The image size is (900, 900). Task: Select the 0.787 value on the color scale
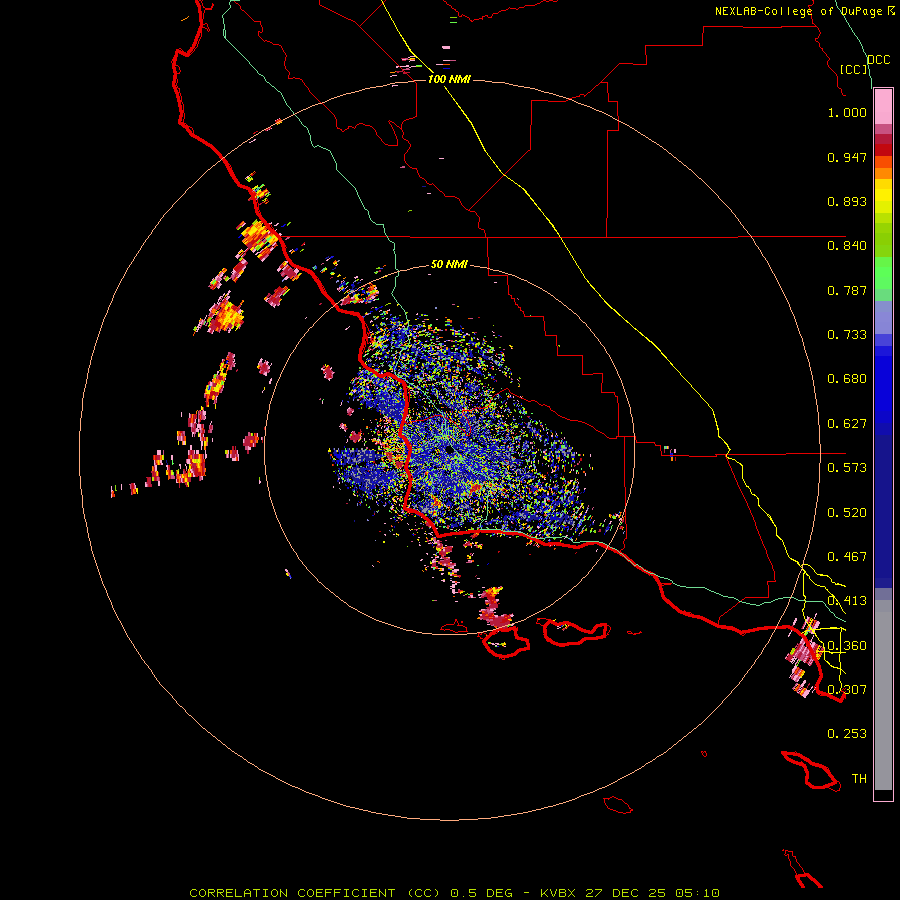coord(847,290)
